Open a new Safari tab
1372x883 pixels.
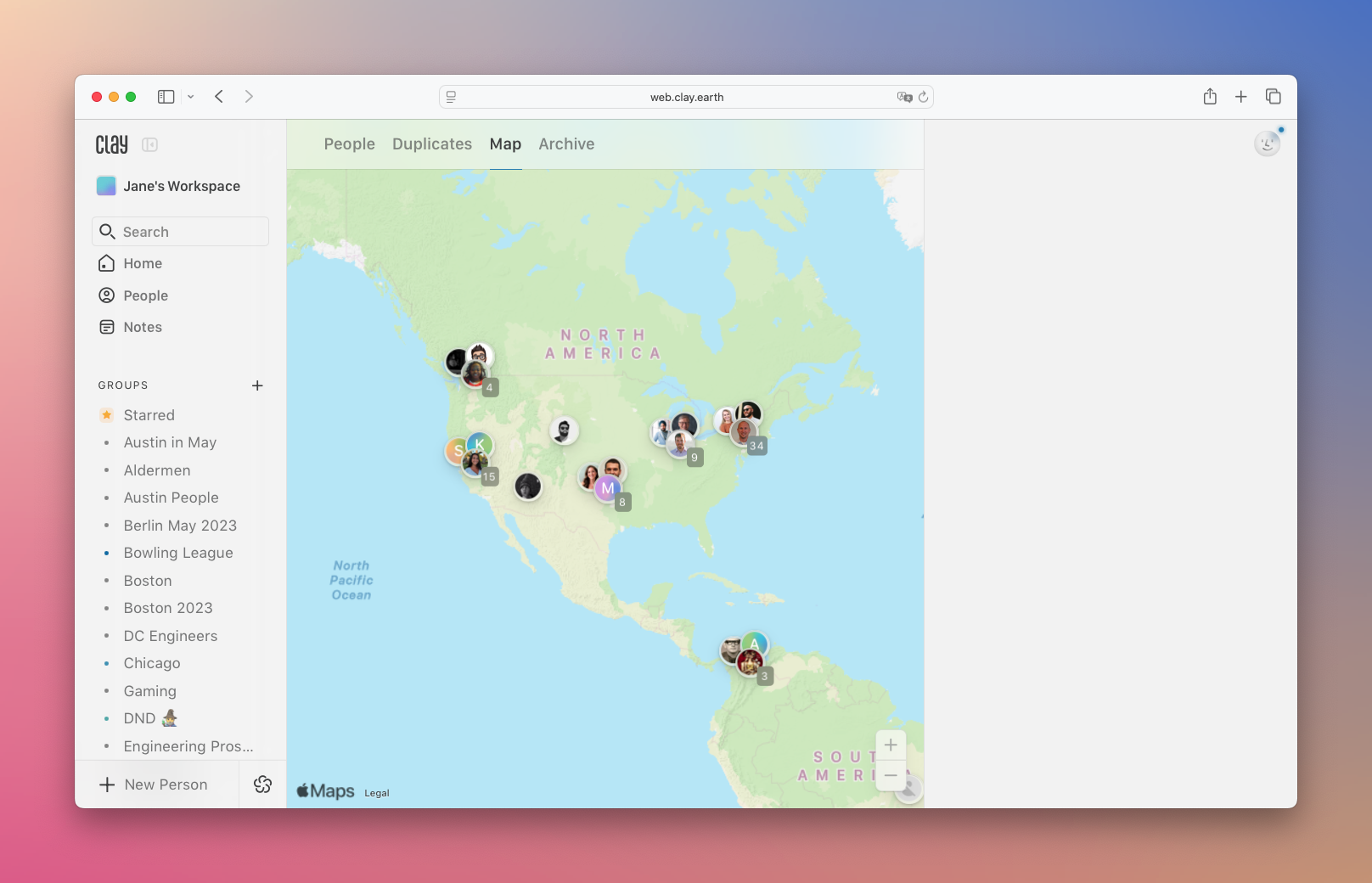point(1241,97)
